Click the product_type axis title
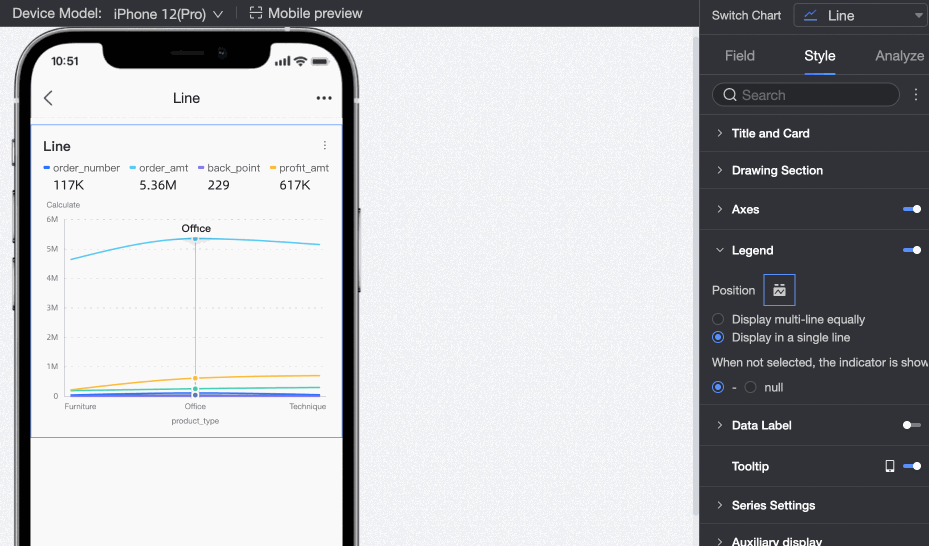This screenshot has width=929, height=546. tap(195, 421)
